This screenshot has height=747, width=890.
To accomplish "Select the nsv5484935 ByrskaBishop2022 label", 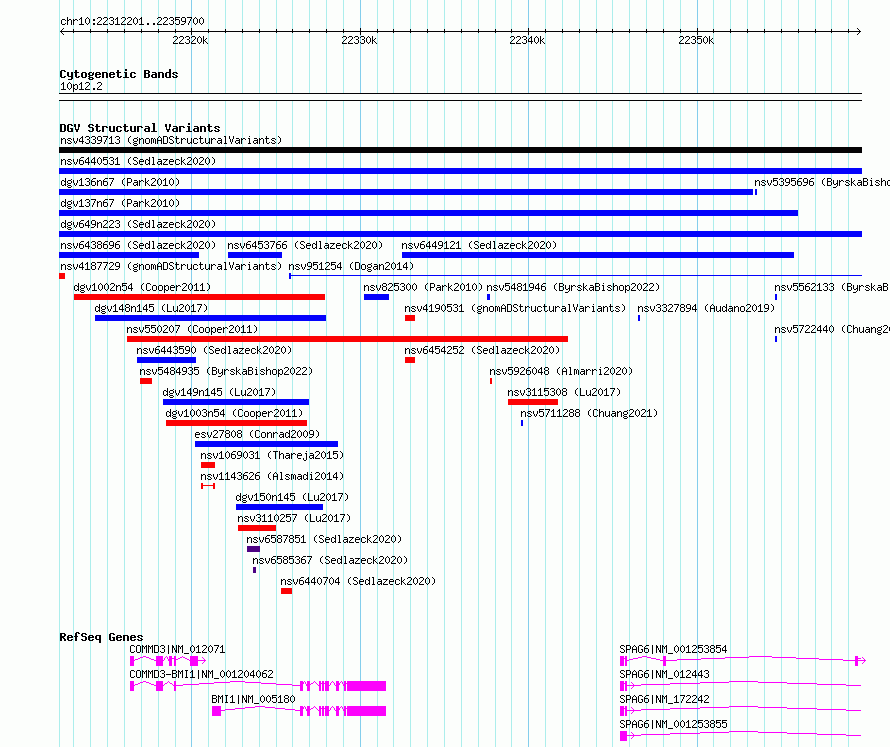I will pyautogui.click(x=226, y=371).
